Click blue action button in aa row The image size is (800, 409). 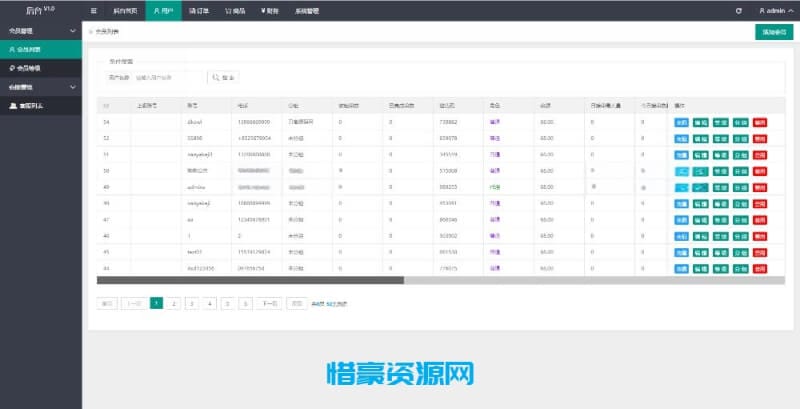tap(681, 220)
